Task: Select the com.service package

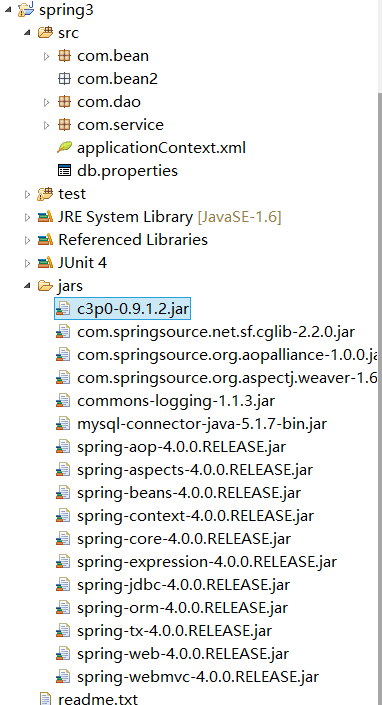Action: point(120,125)
